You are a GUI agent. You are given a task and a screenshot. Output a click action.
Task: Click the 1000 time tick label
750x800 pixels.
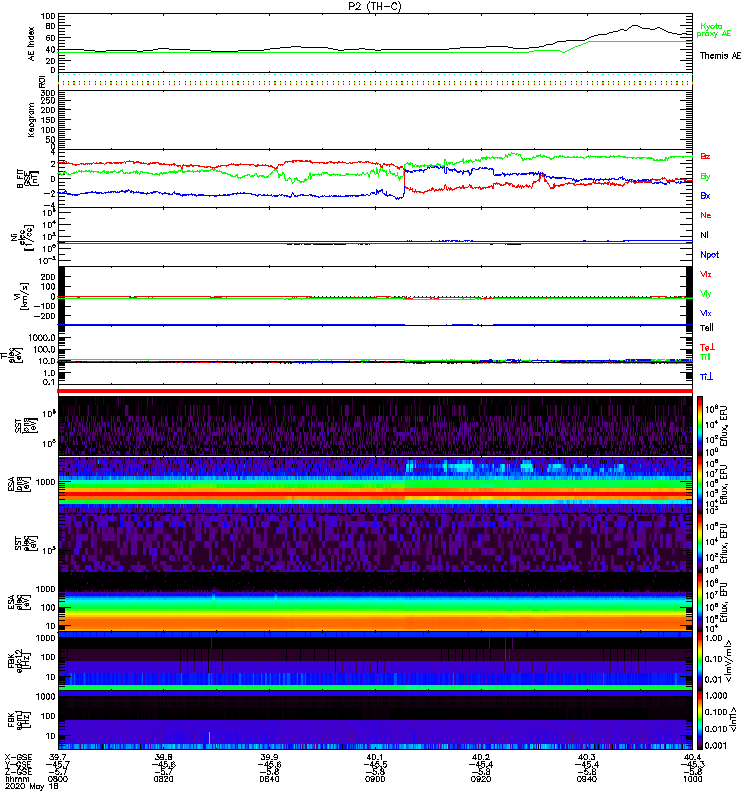click(692, 779)
